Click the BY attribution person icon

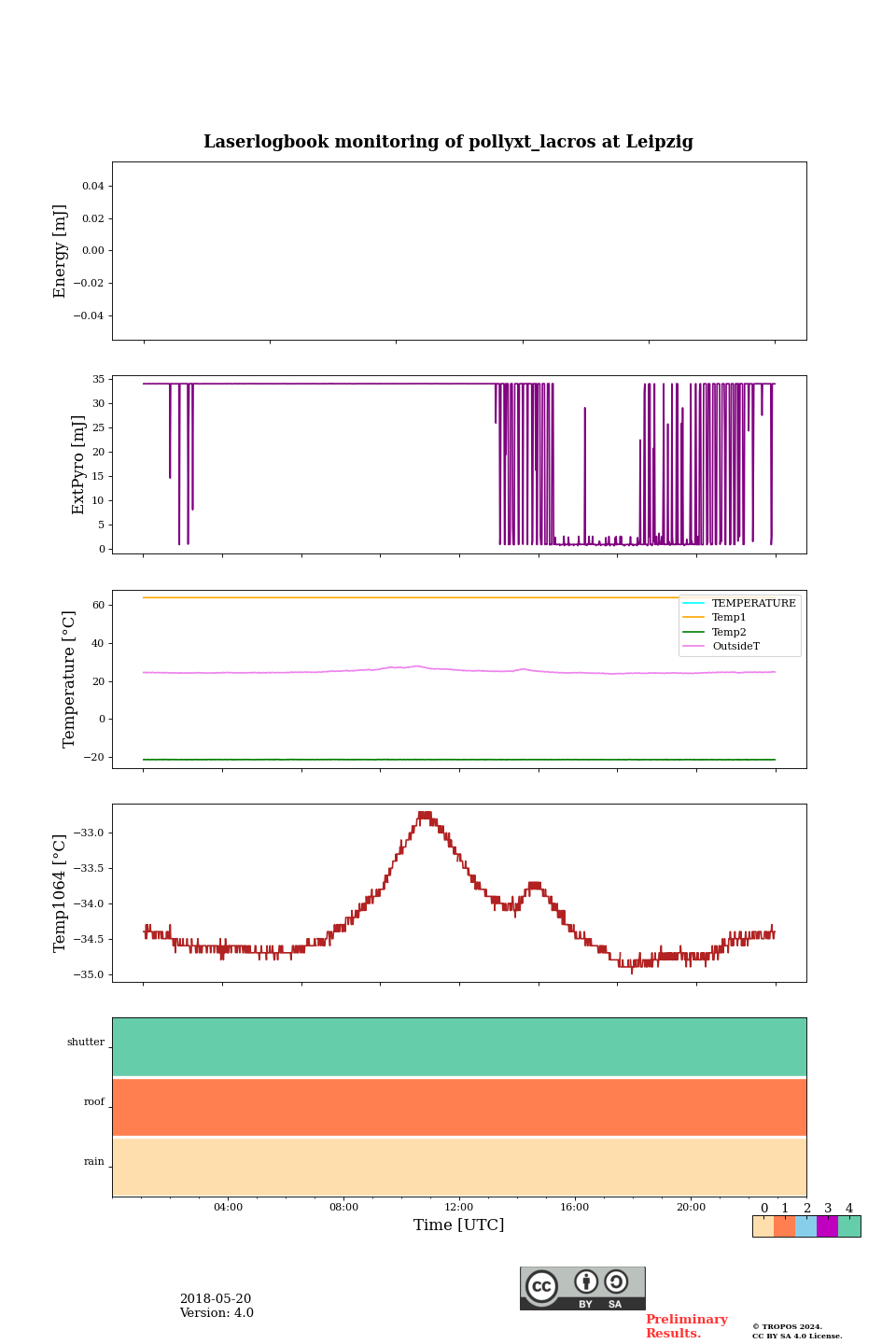tap(586, 1281)
